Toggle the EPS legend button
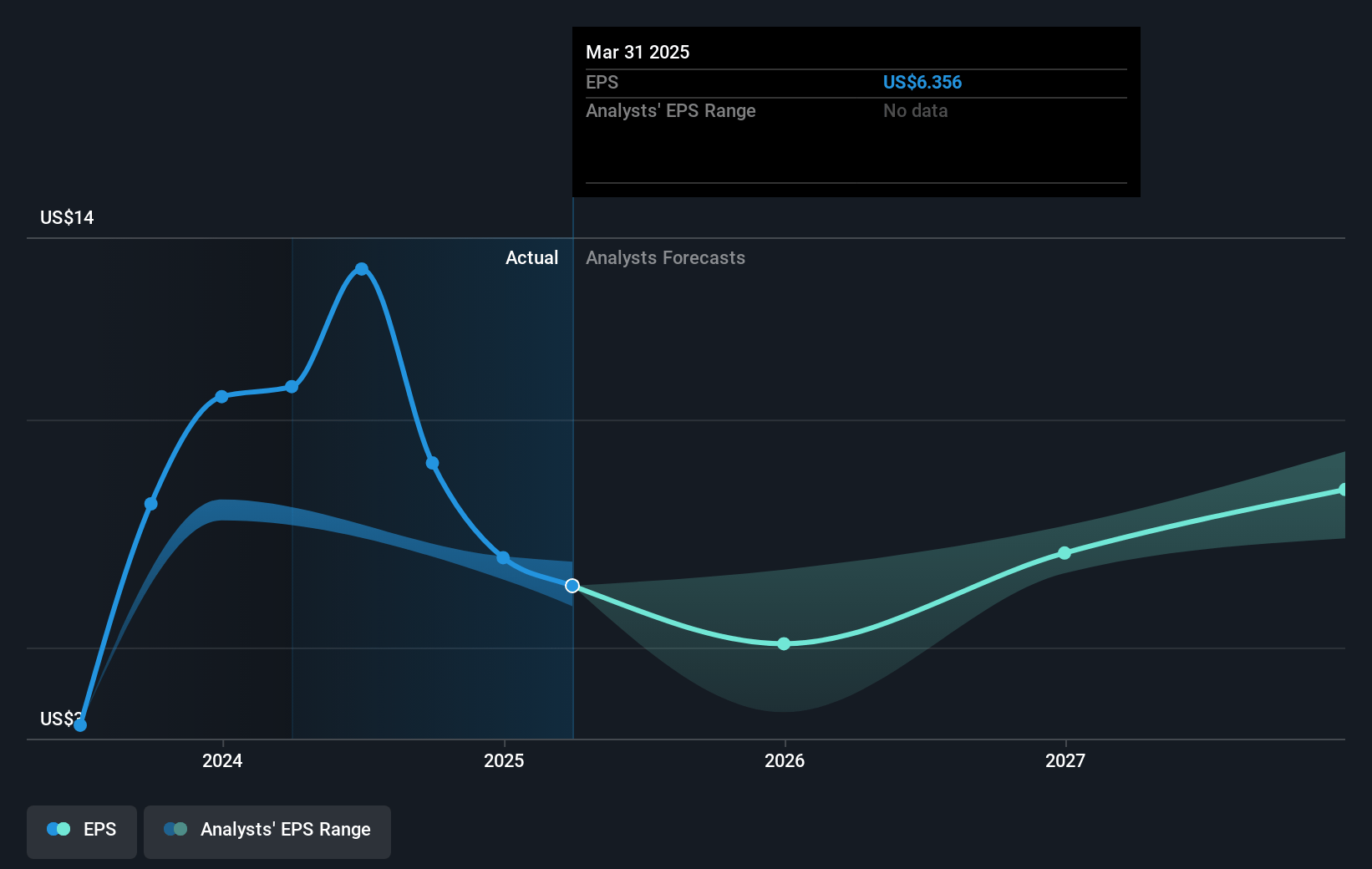The width and height of the screenshot is (1372, 869). [x=82, y=831]
